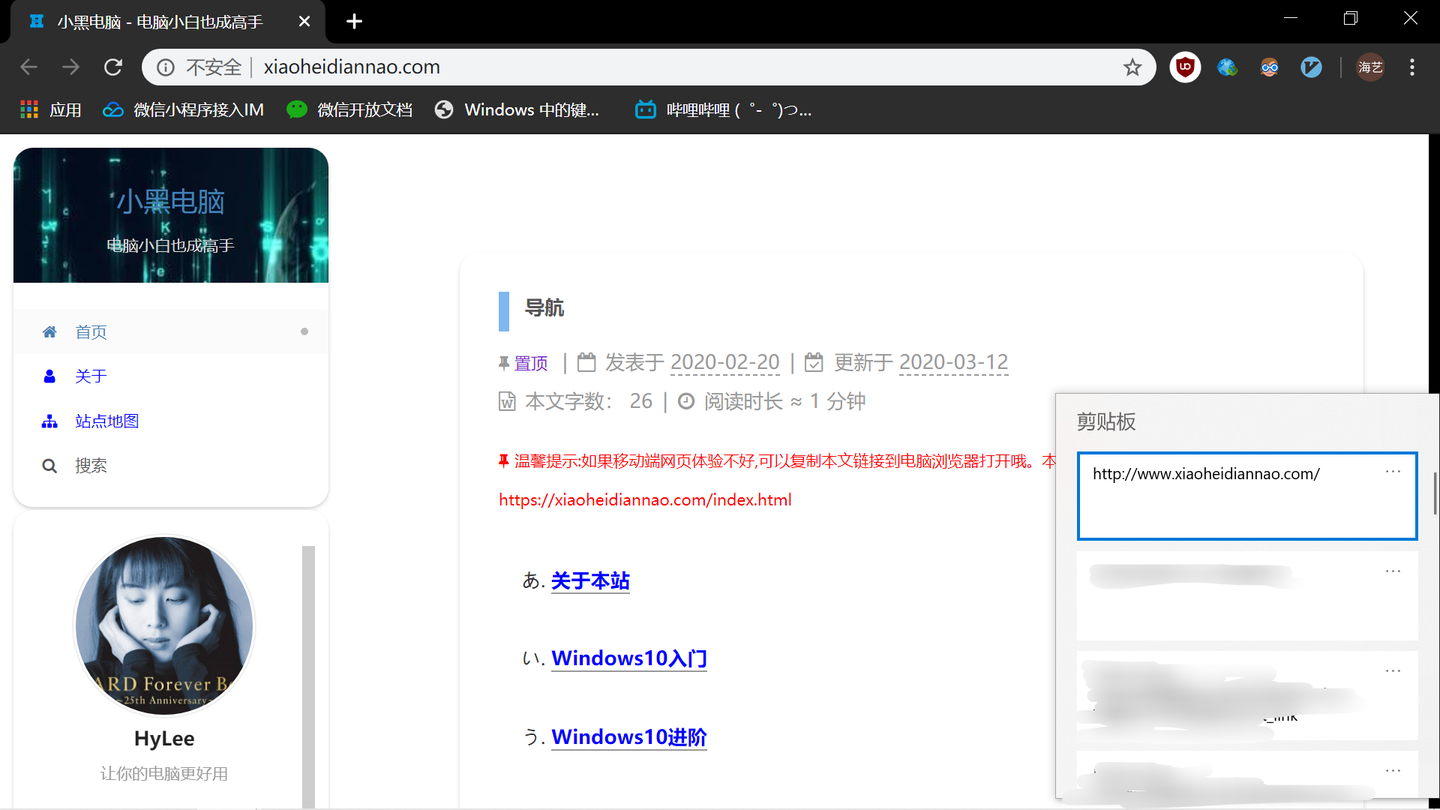The image size is (1440, 810).
Task: Open the 关于本站 link
Action: pyautogui.click(x=590, y=580)
